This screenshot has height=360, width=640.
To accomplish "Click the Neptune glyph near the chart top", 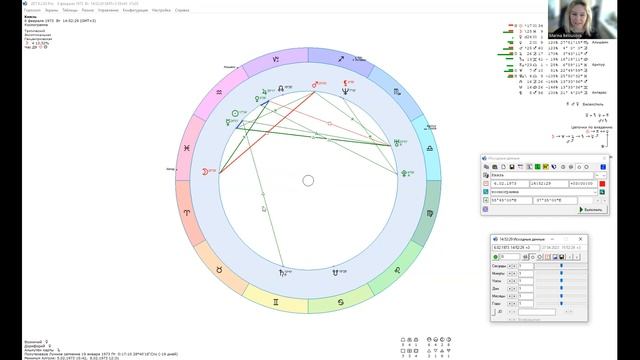I will tap(345, 91).
